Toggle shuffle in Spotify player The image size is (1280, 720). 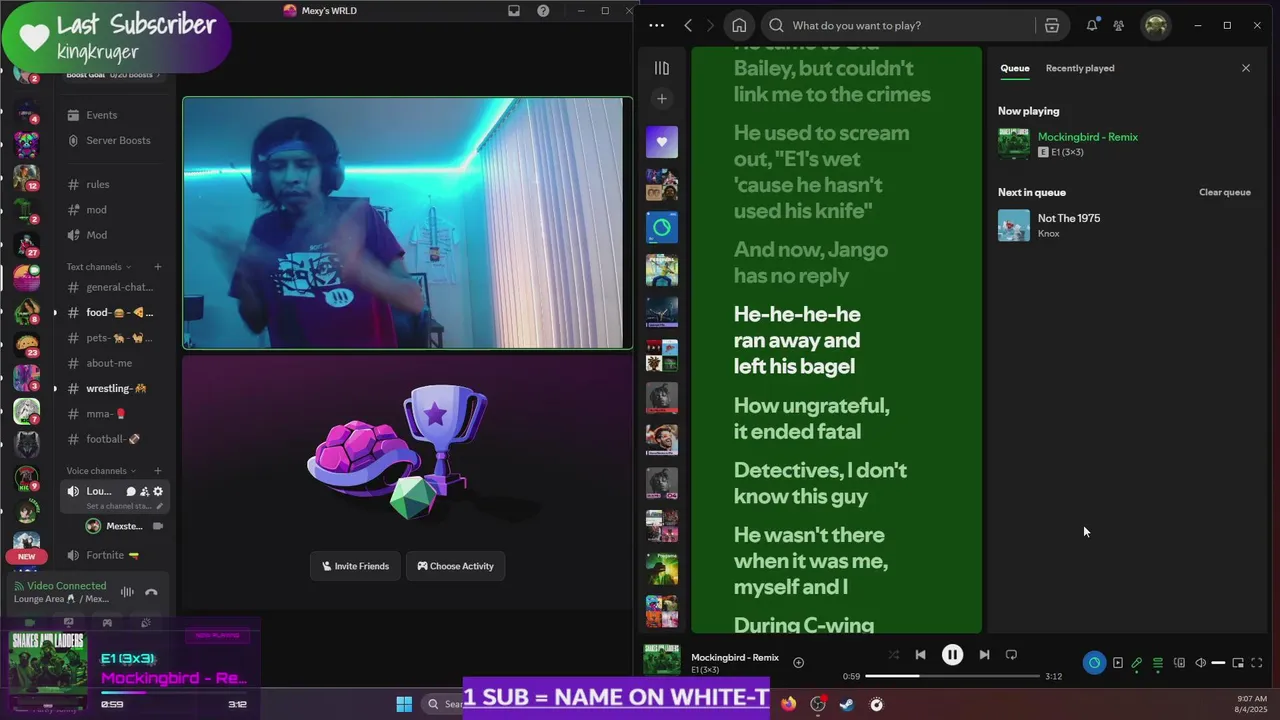pos(893,655)
